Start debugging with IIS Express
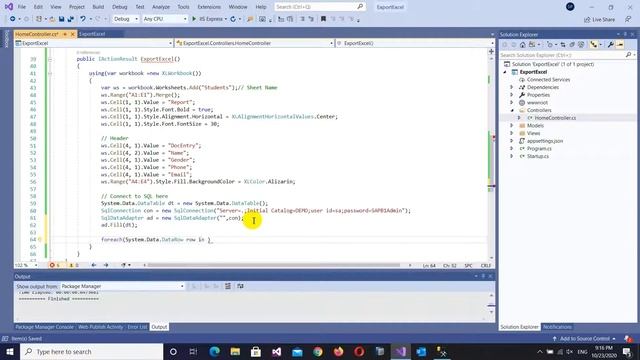 tap(209, 19)
